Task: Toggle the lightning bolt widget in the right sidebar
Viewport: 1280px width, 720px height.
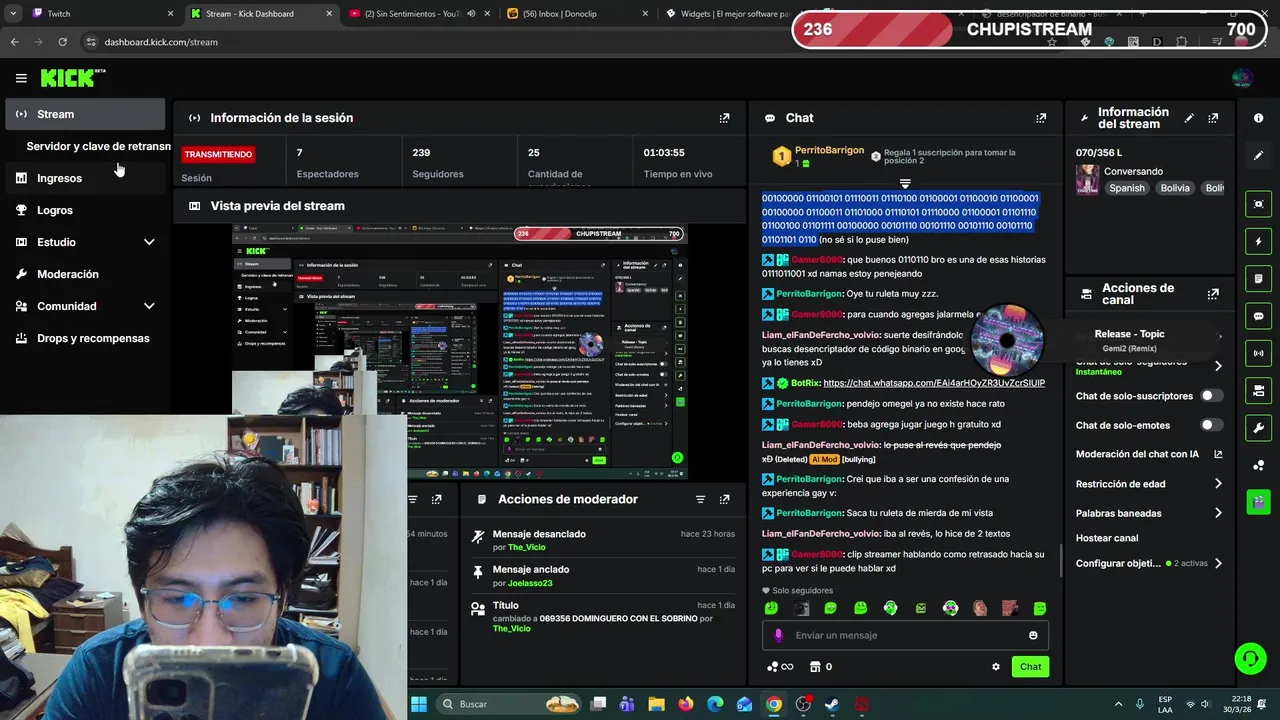Action: [1258, 241]
